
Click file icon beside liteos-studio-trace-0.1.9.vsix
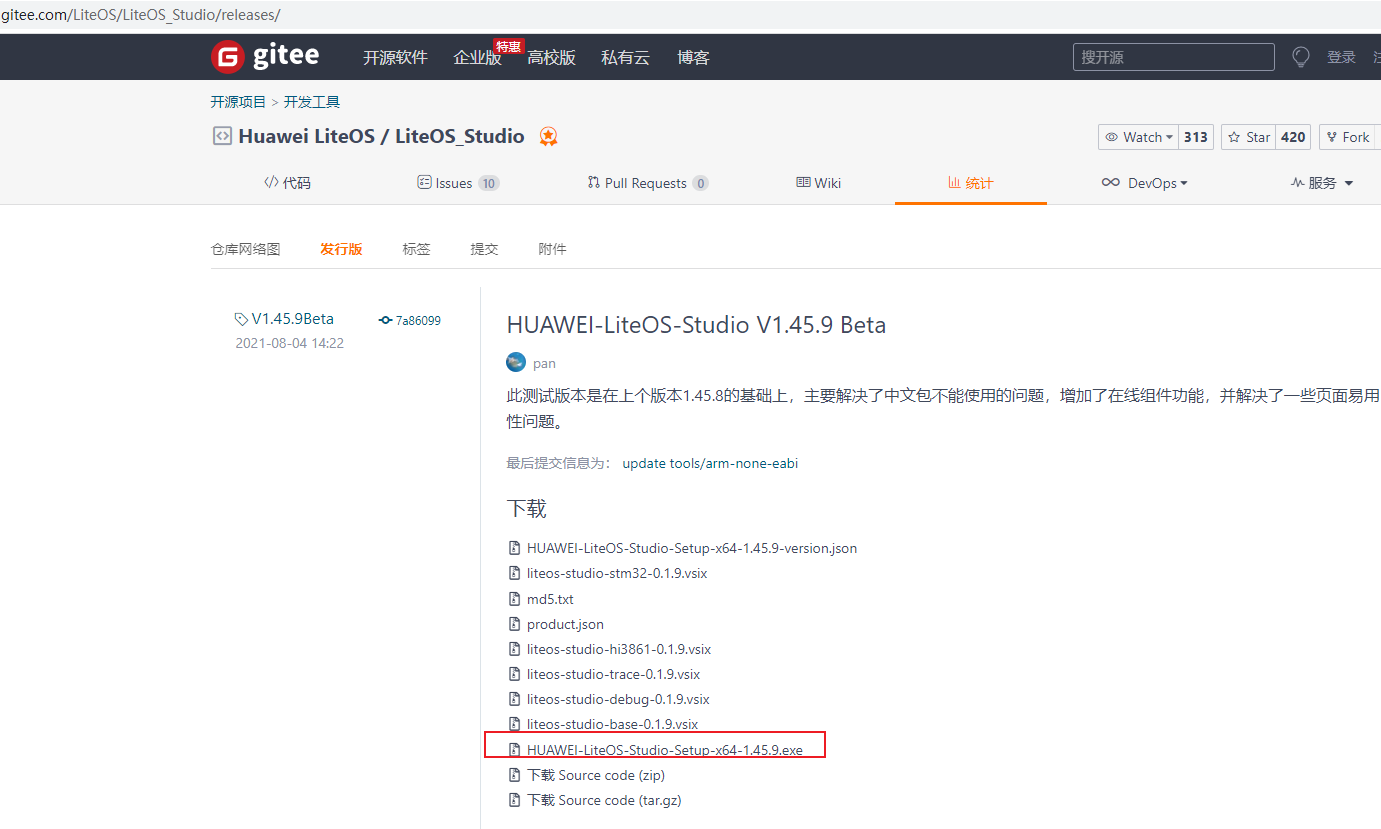(515, 674)
